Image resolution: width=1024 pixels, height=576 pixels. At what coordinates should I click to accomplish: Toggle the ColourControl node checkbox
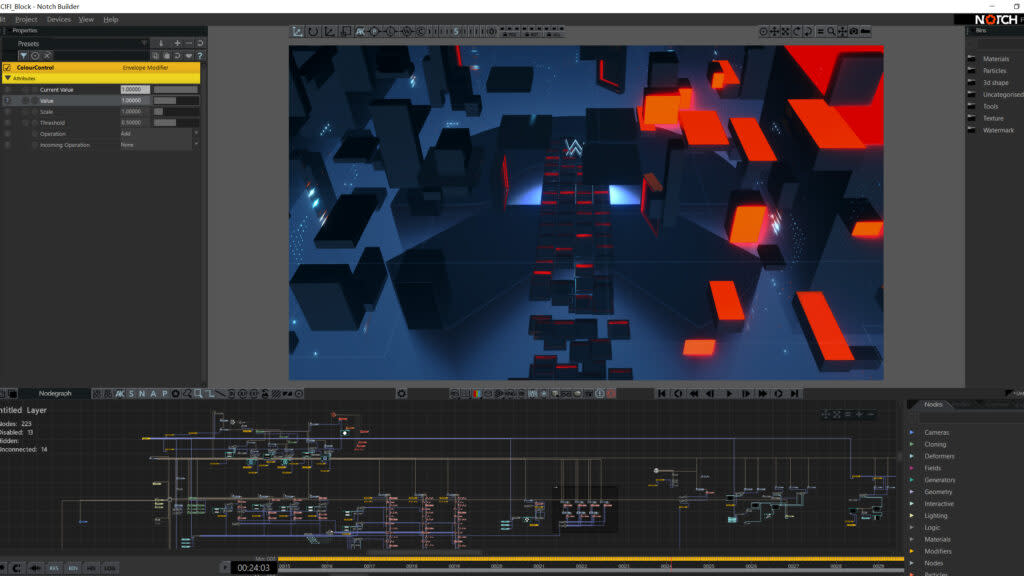coord(7,67)
